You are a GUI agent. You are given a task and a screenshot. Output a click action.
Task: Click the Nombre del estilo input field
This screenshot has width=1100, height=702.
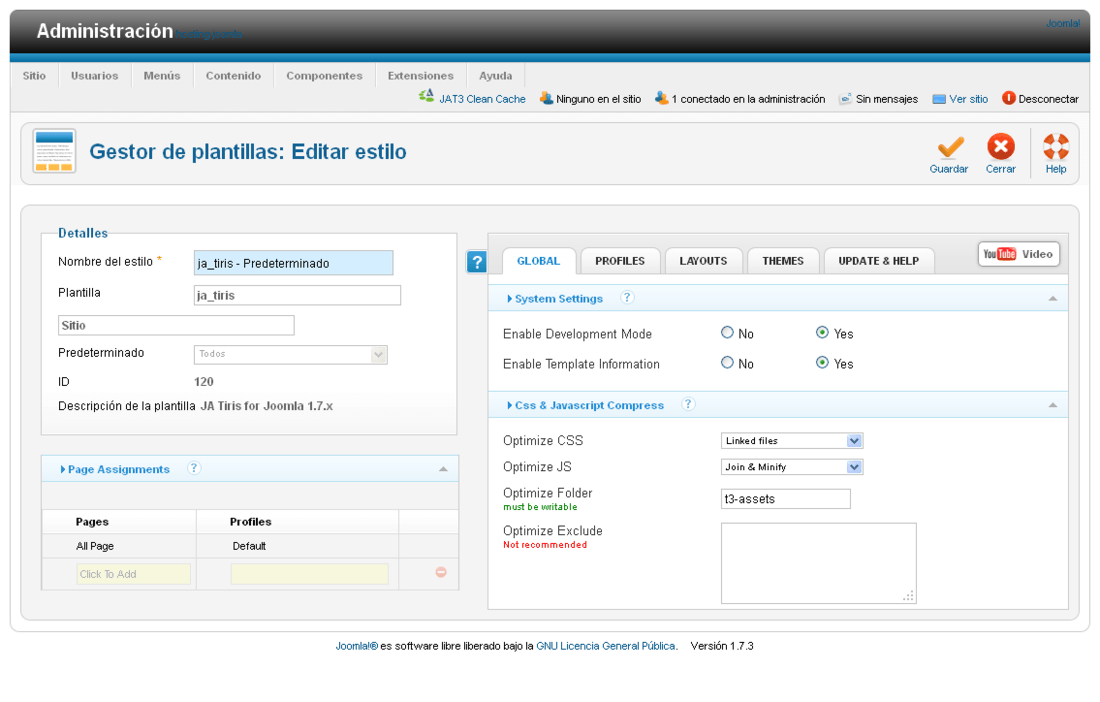coord(293,263)
